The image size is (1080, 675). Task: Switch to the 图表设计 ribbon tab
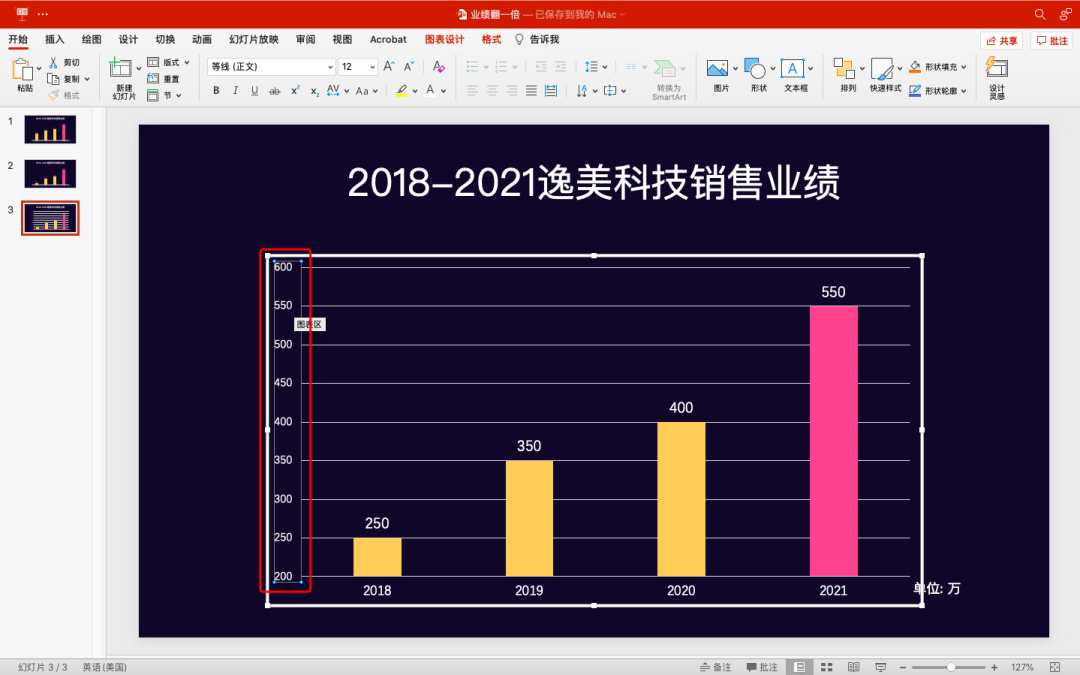[x=444, y=39]
